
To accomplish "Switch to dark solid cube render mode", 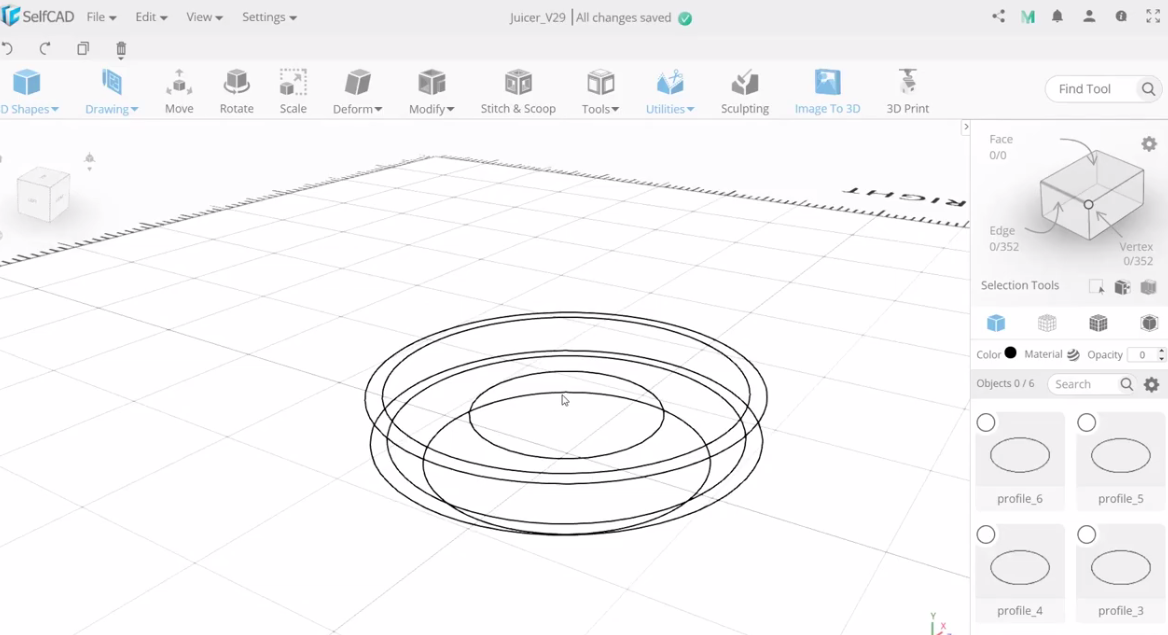I will click(1149, 323).
